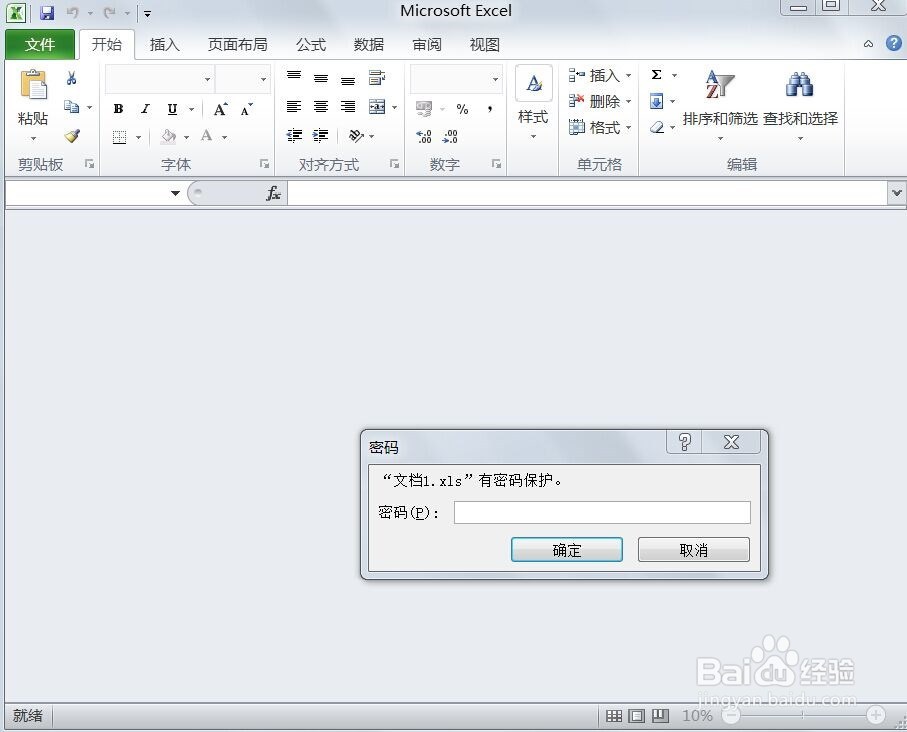907x732 pixels.
Task: Click the Copy icon below the scissors
Action: 71,105
